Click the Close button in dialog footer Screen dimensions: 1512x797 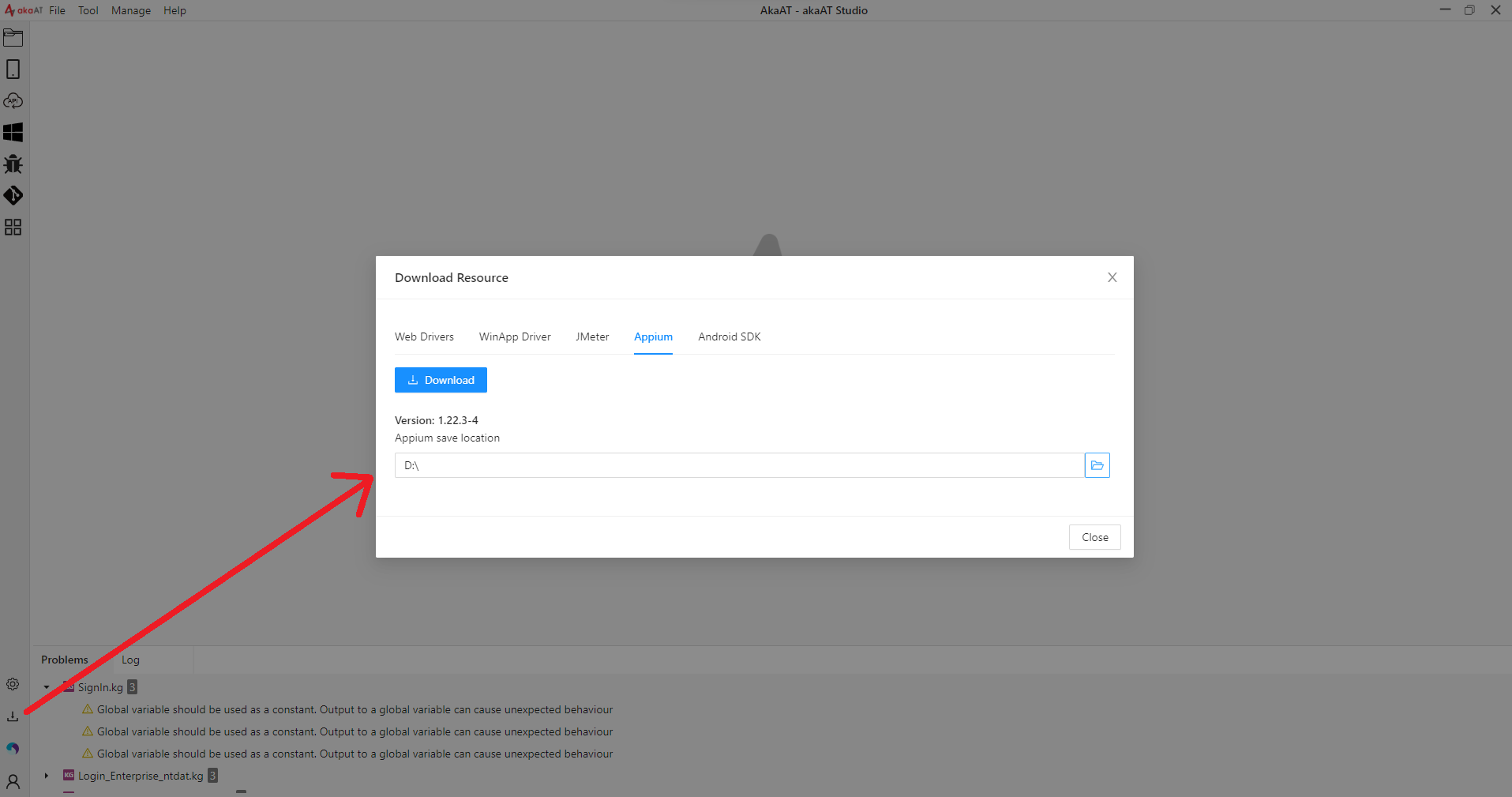coord(1095,537)
